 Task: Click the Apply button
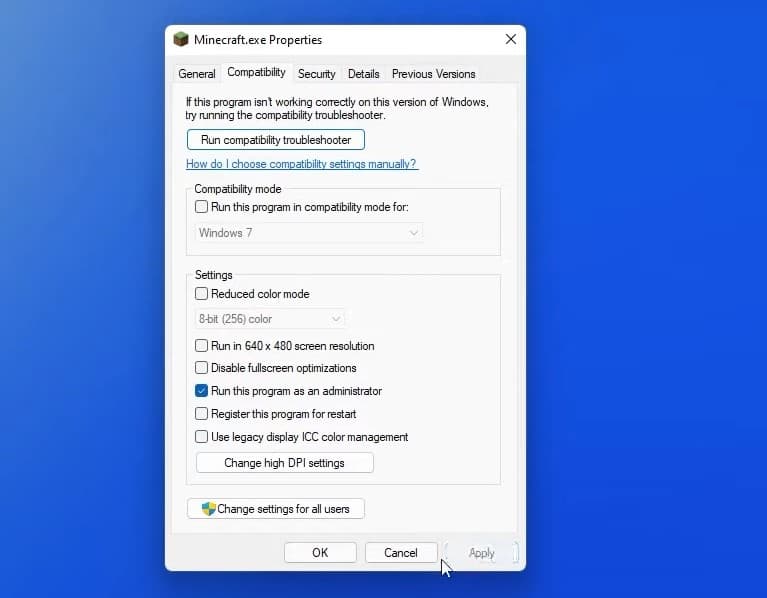tap(482, 553)
